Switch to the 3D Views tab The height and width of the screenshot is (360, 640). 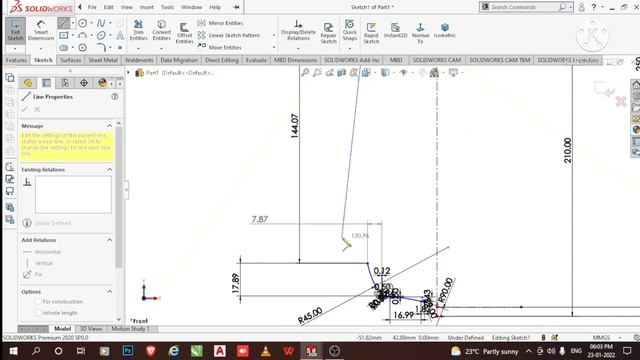point(91,329)
